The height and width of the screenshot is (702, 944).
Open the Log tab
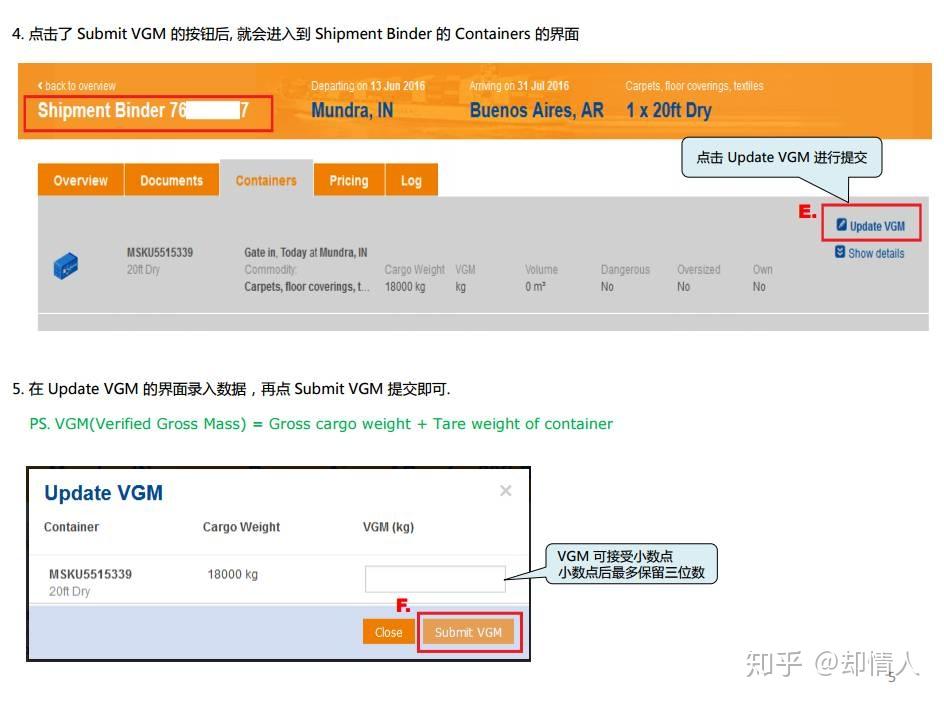pyautogui.click(x=411, y=180)
